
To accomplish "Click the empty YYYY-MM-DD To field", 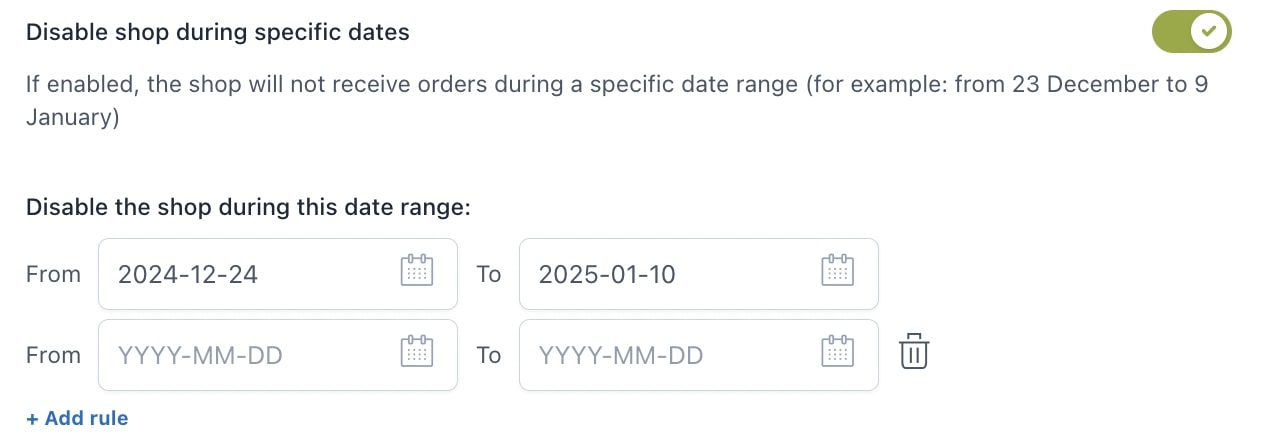I will coord(699,355).
